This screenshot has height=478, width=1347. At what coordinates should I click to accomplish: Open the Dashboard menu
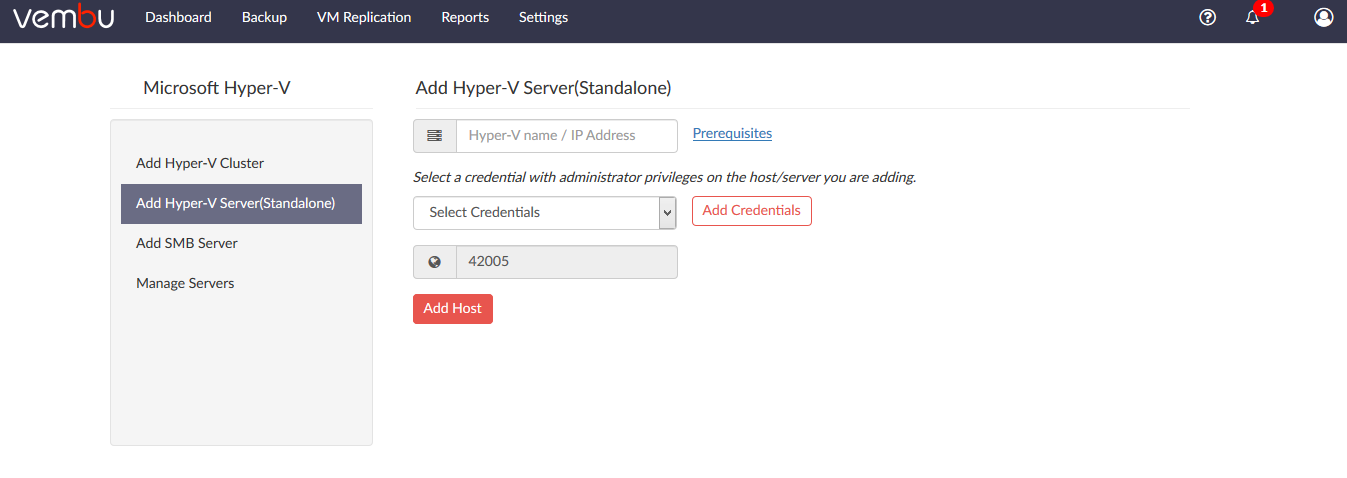click(178, 17)
